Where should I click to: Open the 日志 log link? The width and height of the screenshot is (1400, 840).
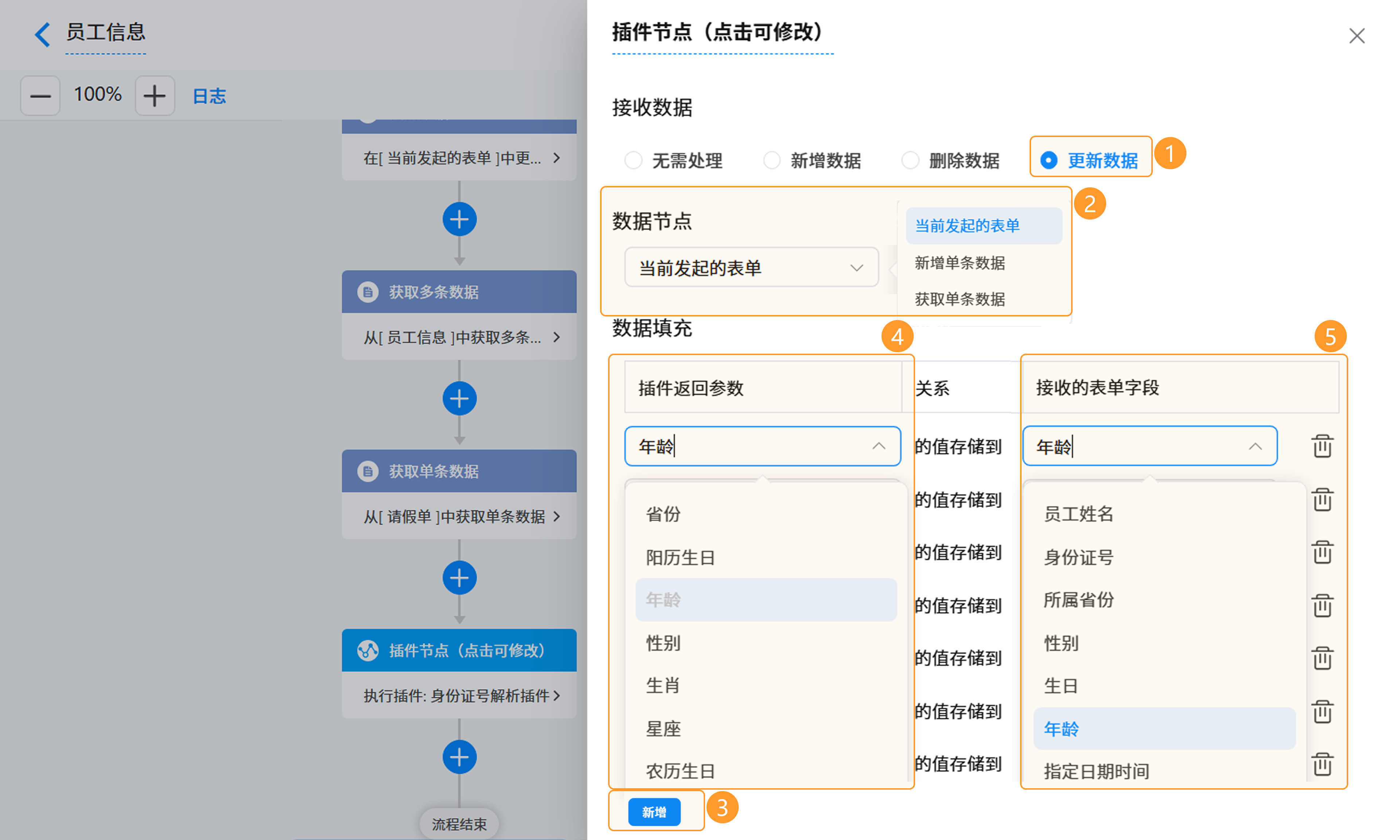pos(209,96)
